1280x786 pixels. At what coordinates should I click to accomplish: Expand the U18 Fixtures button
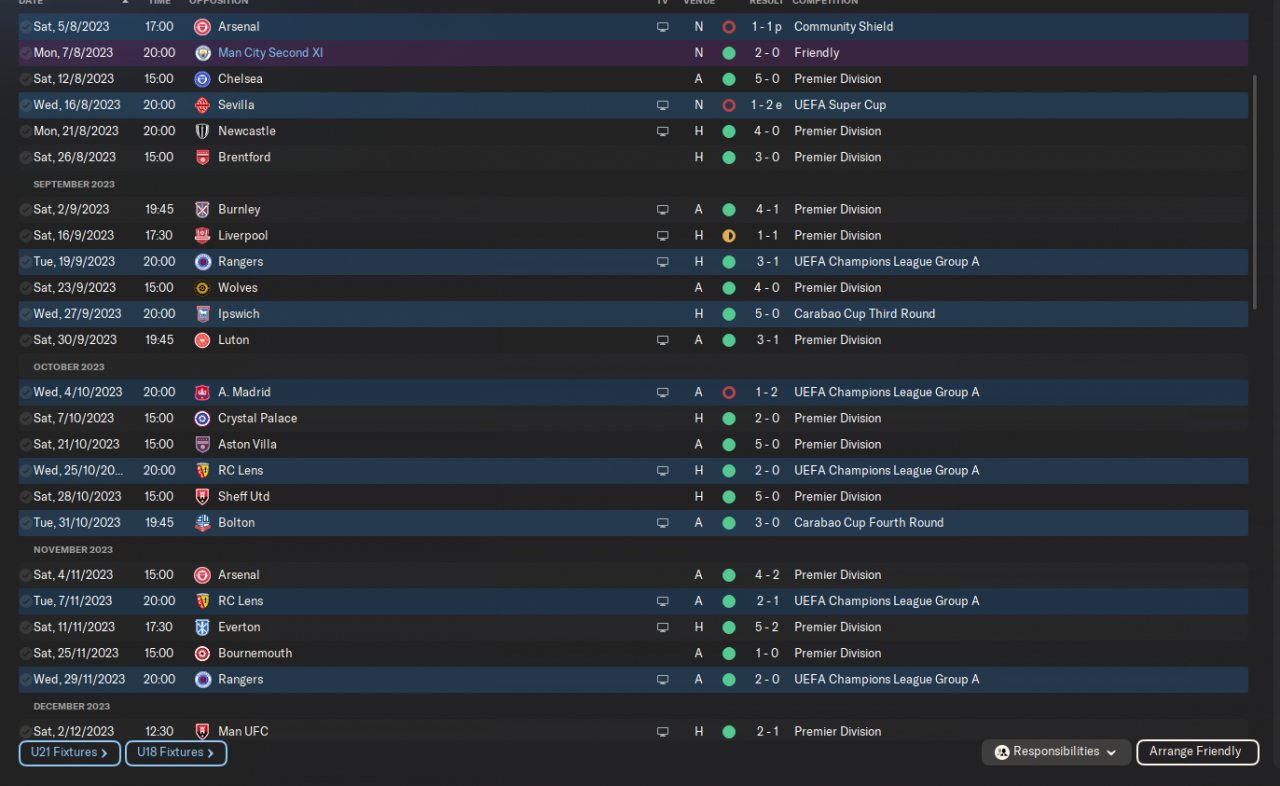[x=176, y=753]
